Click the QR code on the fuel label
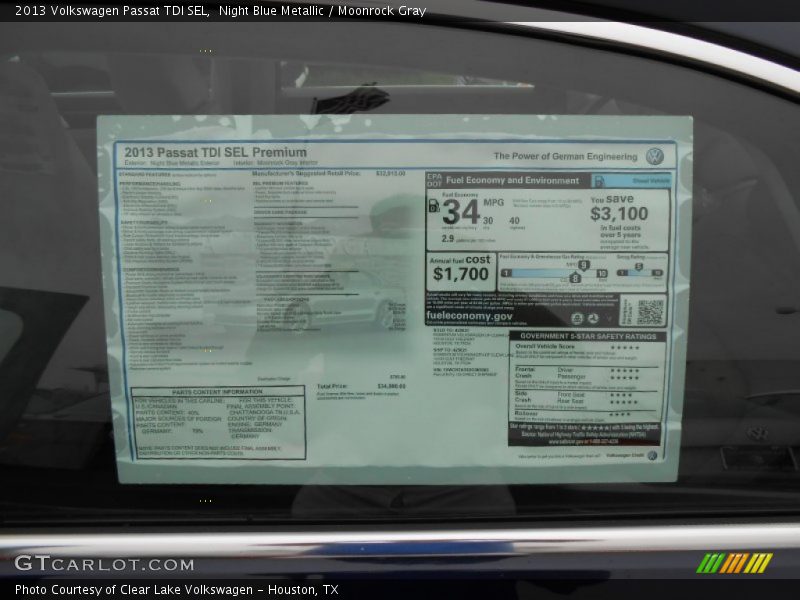The height and width of the screenshot is (600, 800). coord(649,312)
